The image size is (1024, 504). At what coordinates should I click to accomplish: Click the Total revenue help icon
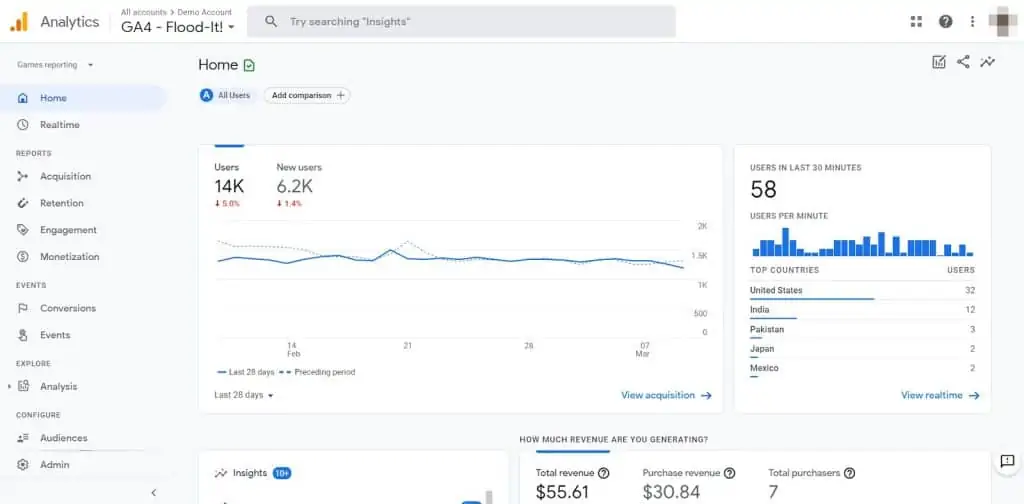(603, 473)
